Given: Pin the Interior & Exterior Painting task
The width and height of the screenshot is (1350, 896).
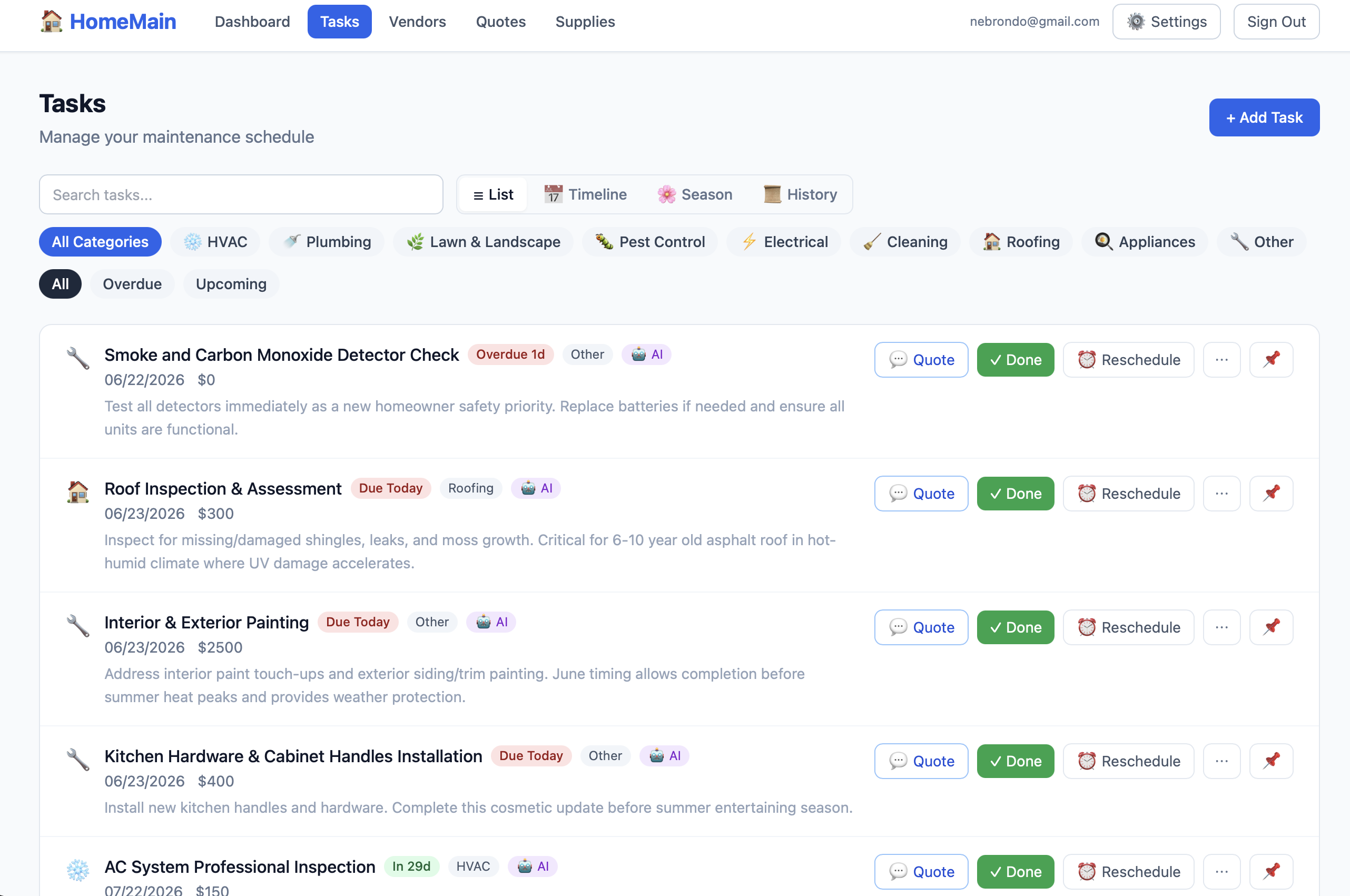Looking at the screenshot, I should 1270,627.
